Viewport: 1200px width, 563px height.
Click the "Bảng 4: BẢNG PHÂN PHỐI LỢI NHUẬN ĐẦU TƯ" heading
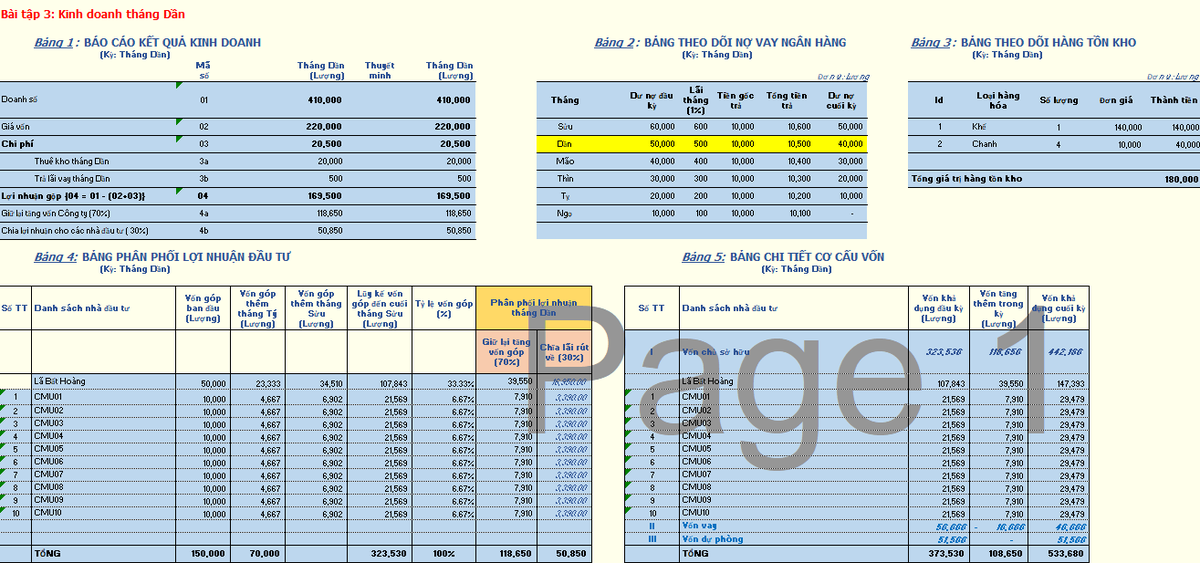[162, 257]
